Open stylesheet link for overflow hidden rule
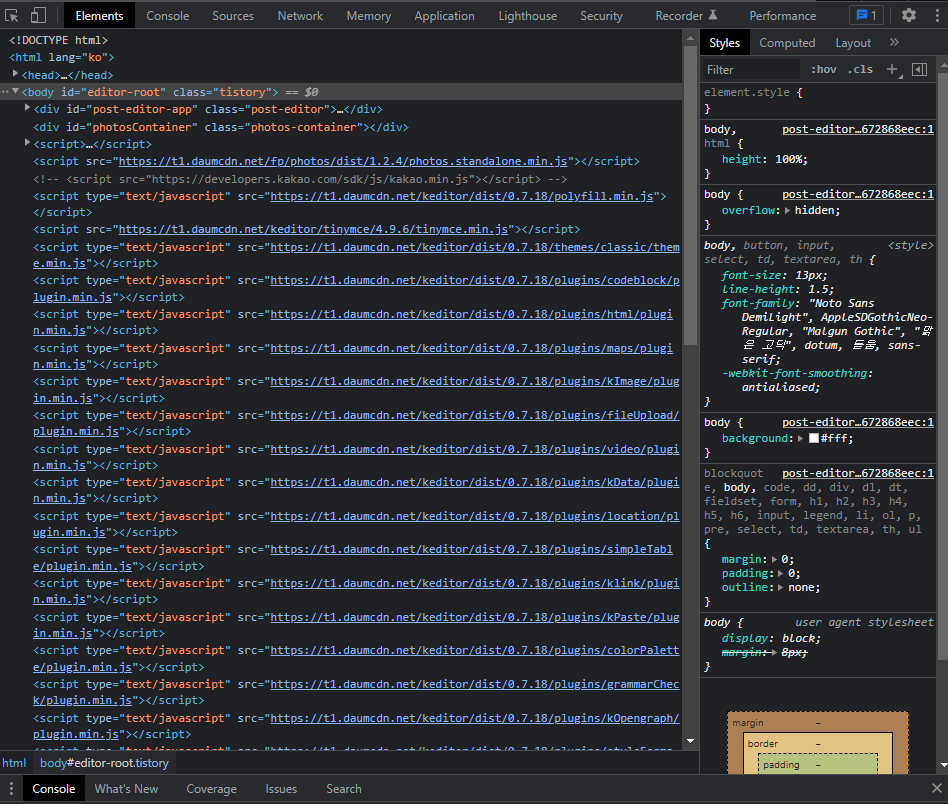The width and height of the screenshot is (948, 804). pos(857,194)
